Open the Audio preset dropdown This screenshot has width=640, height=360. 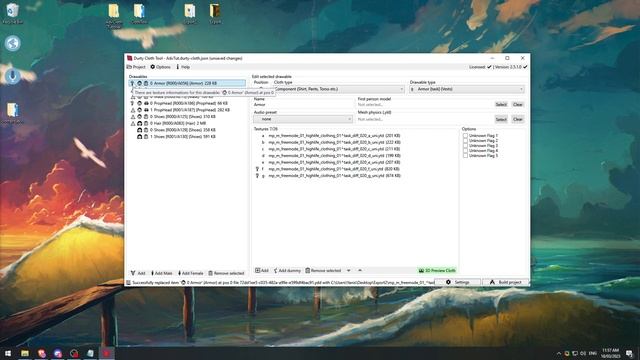point(302,119)
